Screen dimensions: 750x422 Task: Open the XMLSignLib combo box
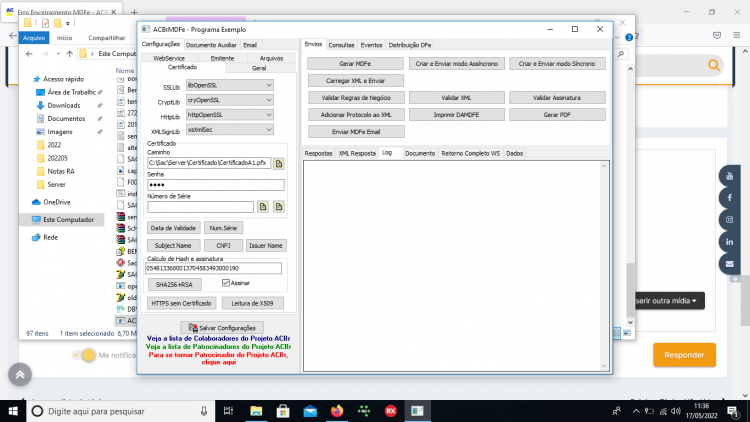(x=230, y=130)
